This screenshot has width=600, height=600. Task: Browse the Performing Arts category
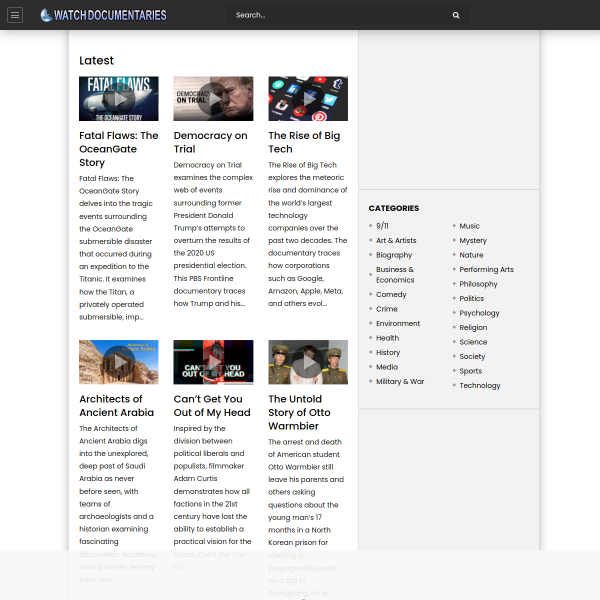486,269
